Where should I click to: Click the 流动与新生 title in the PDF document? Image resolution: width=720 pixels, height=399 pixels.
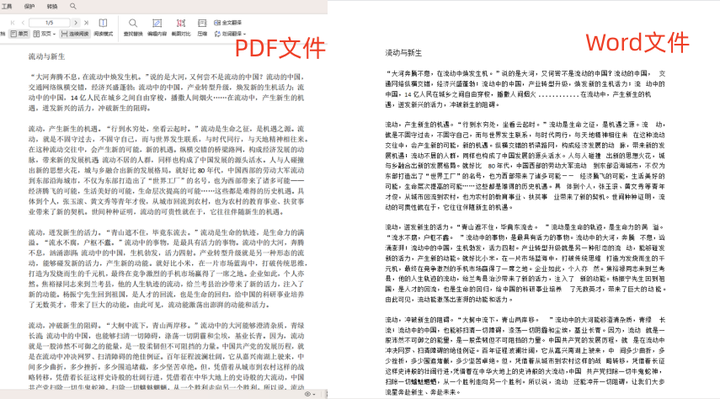click(x=46, y=56)
